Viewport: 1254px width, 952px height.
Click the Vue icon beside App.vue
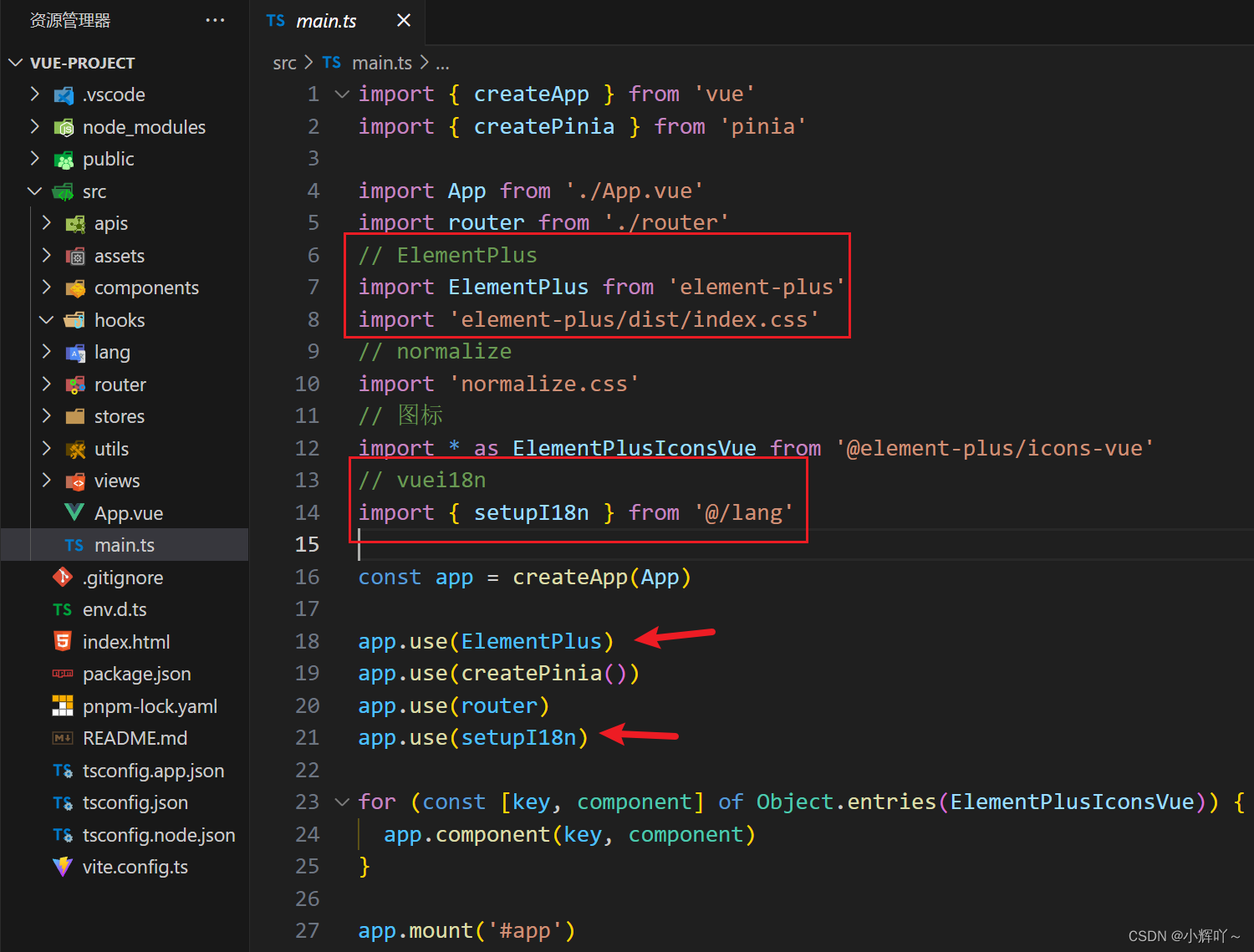(x=74, y=512)
